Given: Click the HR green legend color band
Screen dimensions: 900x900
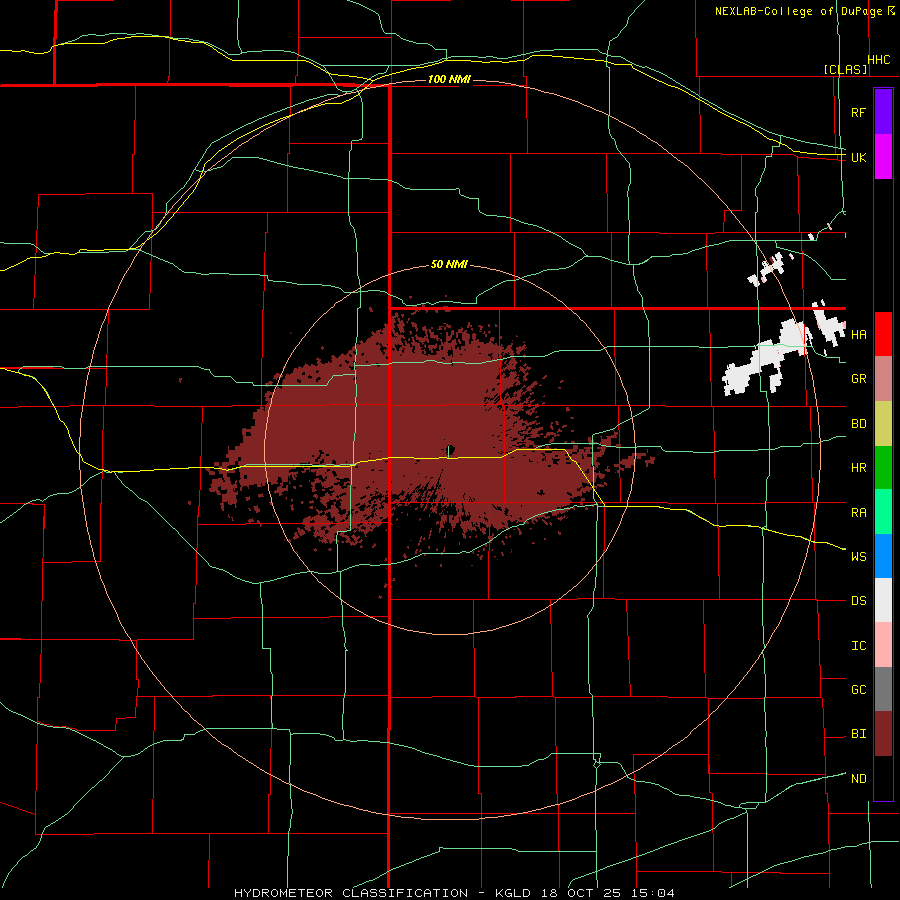Looking at the screenshot, I should click(883, 467).
